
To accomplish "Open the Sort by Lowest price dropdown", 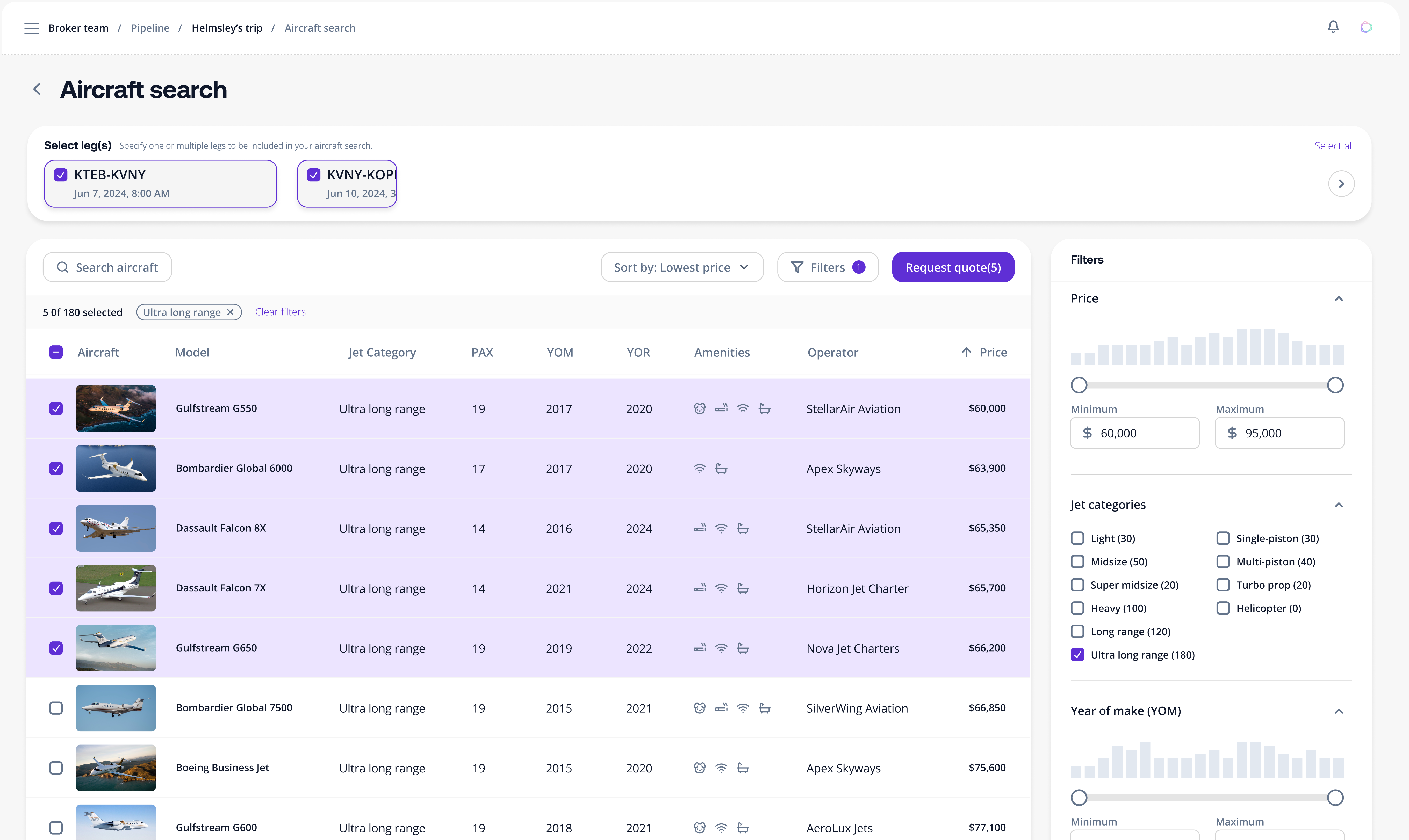I will (682, 267).
